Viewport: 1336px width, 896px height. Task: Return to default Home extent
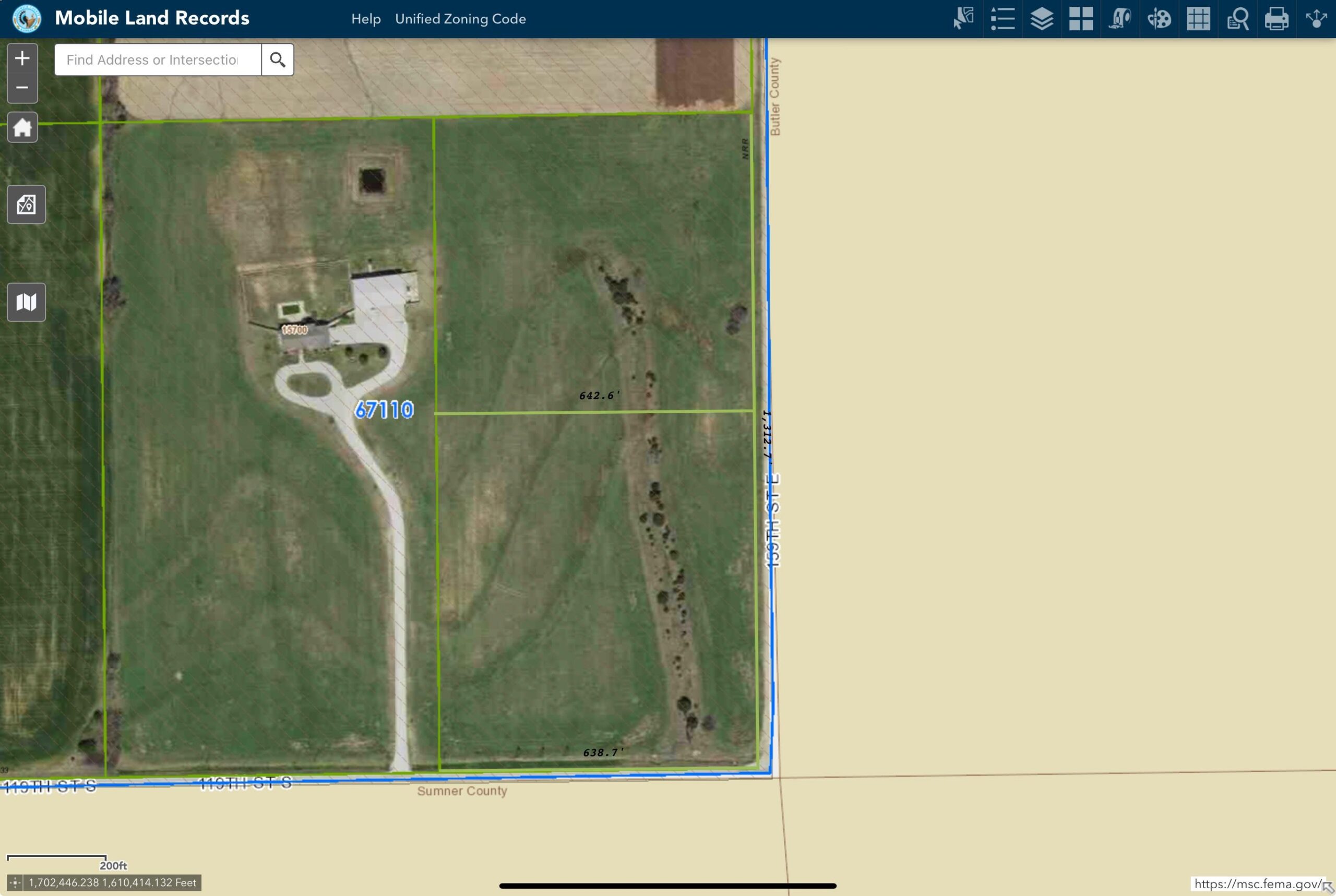click(x=22, y=127)
